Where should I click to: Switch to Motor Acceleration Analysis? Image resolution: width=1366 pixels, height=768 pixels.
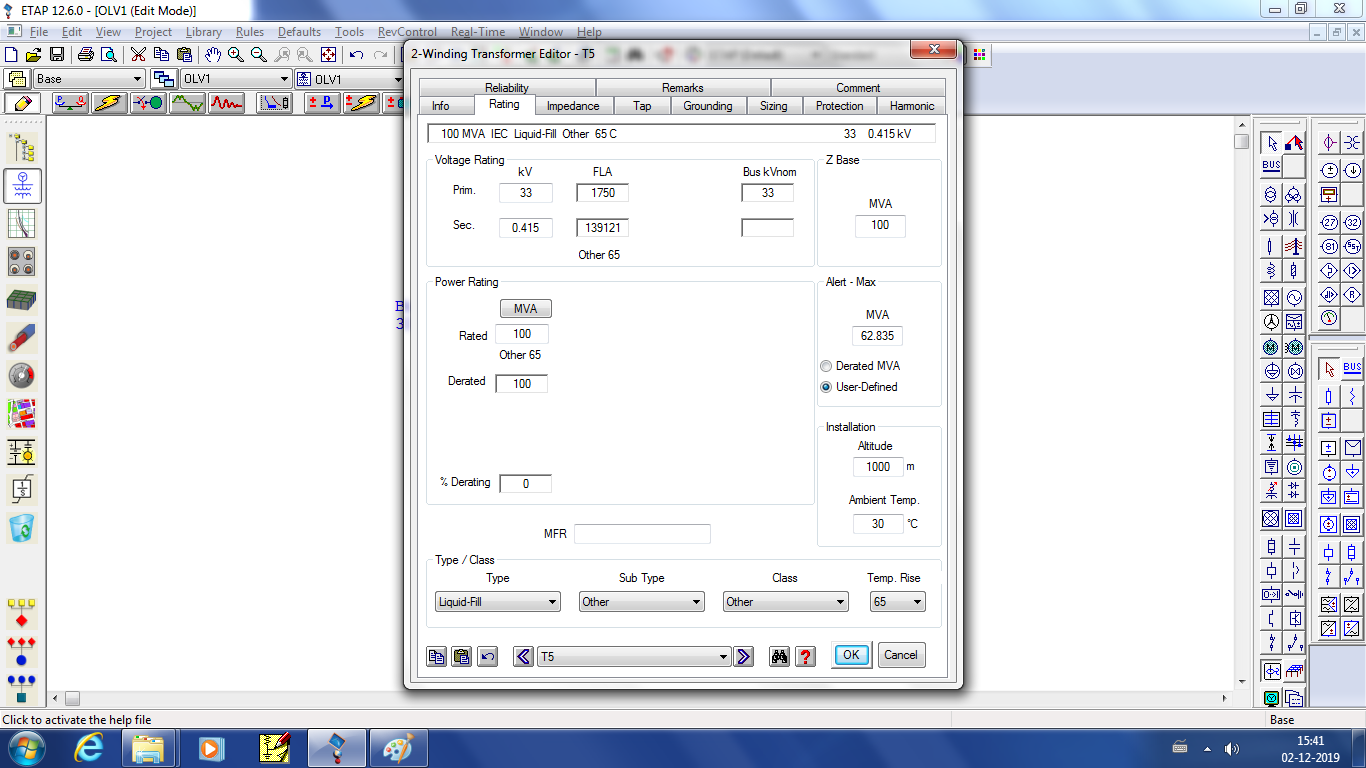pyautogui.click(x=148, y=104)
